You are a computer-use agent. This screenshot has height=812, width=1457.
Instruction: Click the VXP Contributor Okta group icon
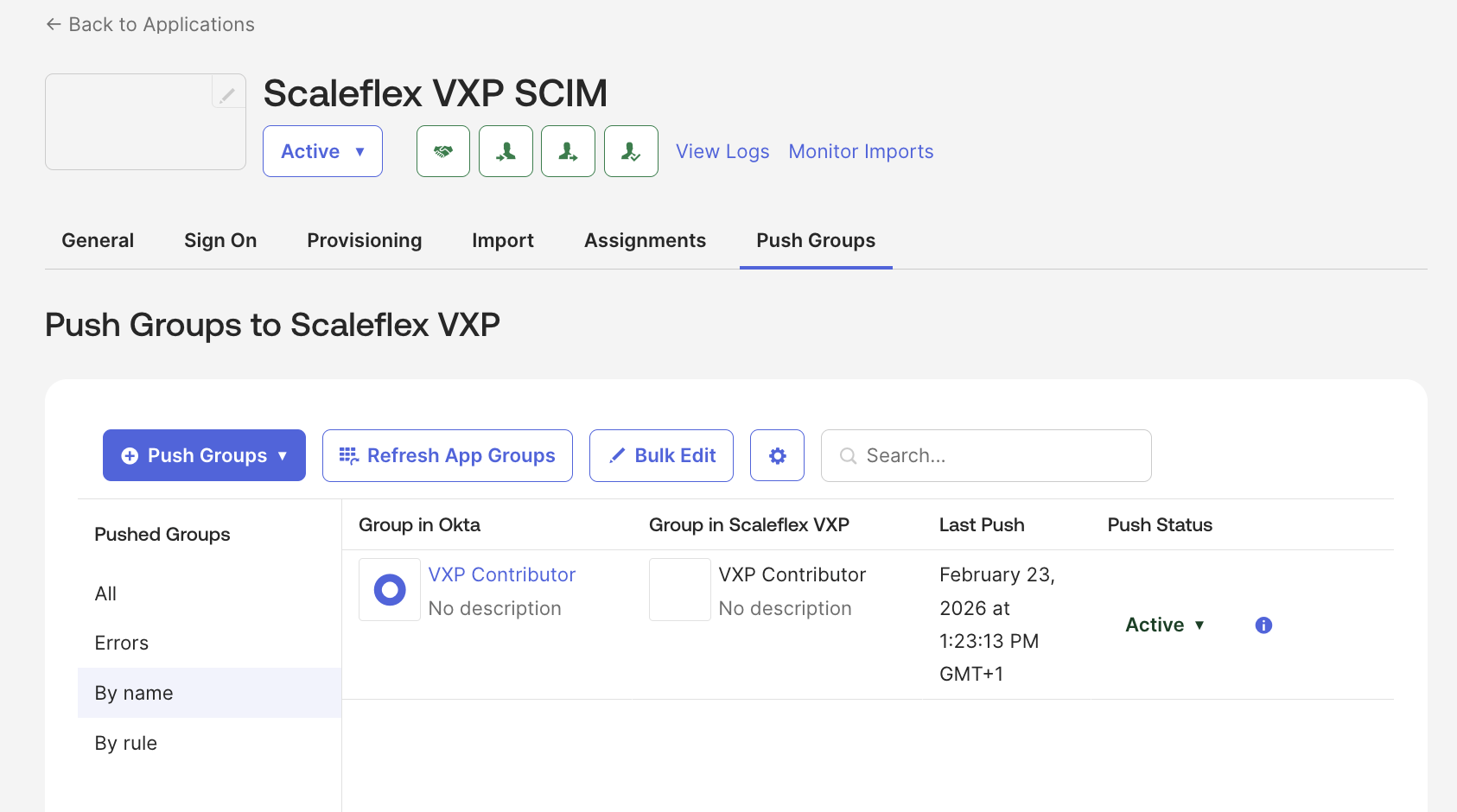click(390, 590)
